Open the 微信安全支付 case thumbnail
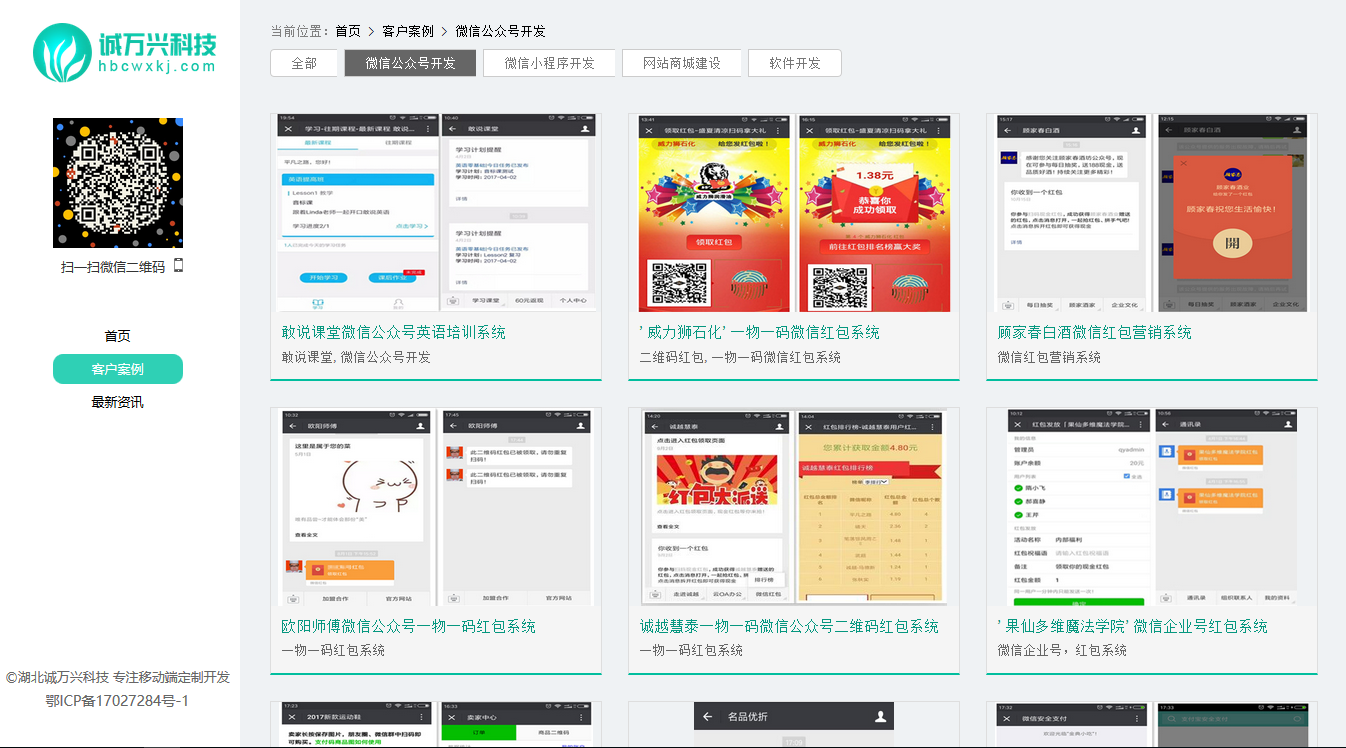Image resolution: width=1346 pixels, height=748 pixels. point(1152,724)
